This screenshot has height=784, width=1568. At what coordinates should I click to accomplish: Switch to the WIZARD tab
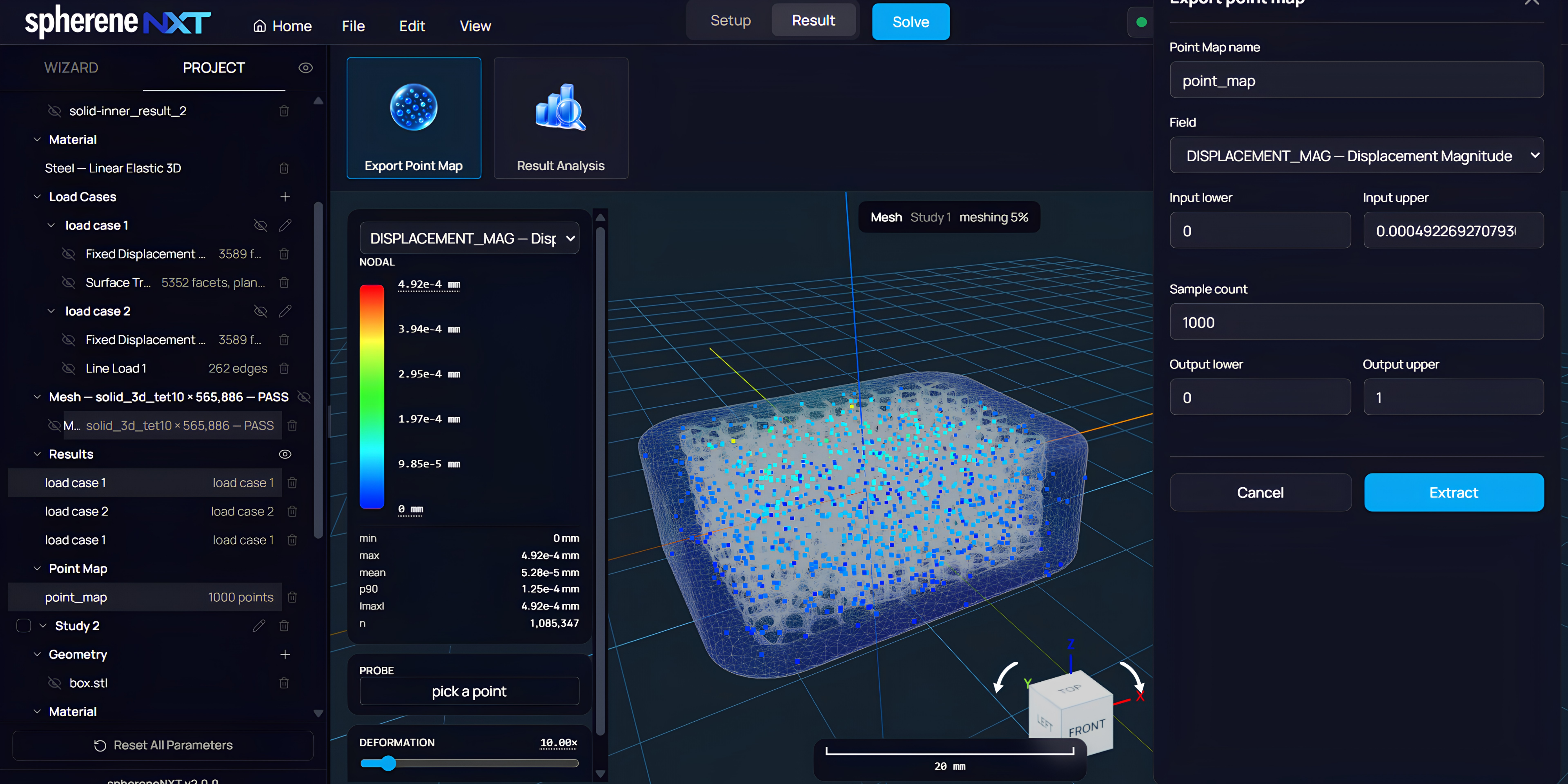71,67
